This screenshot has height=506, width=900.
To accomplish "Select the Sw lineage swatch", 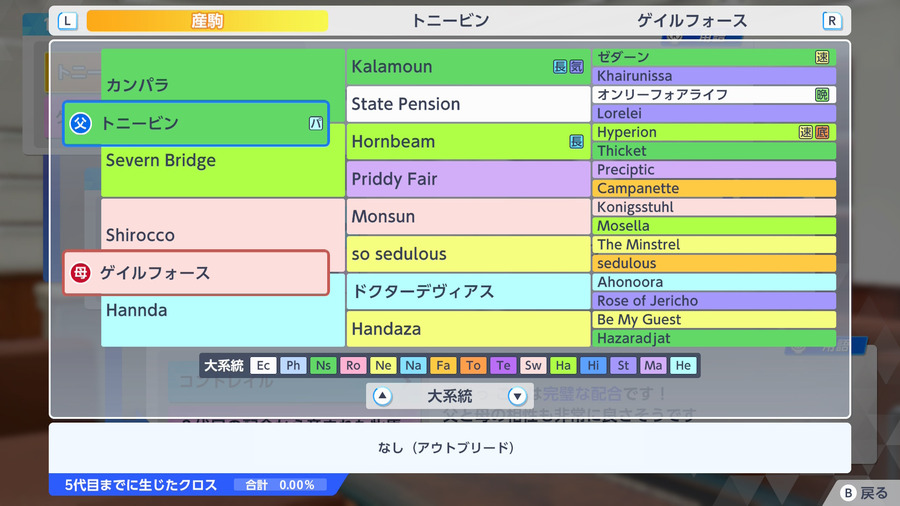I will pyautogui.click(x=533, y=365).
